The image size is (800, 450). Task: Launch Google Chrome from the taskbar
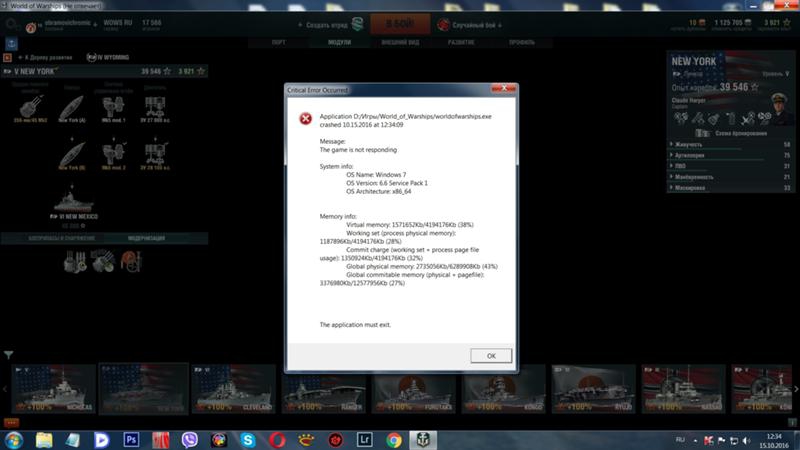[x=393, y=439]
